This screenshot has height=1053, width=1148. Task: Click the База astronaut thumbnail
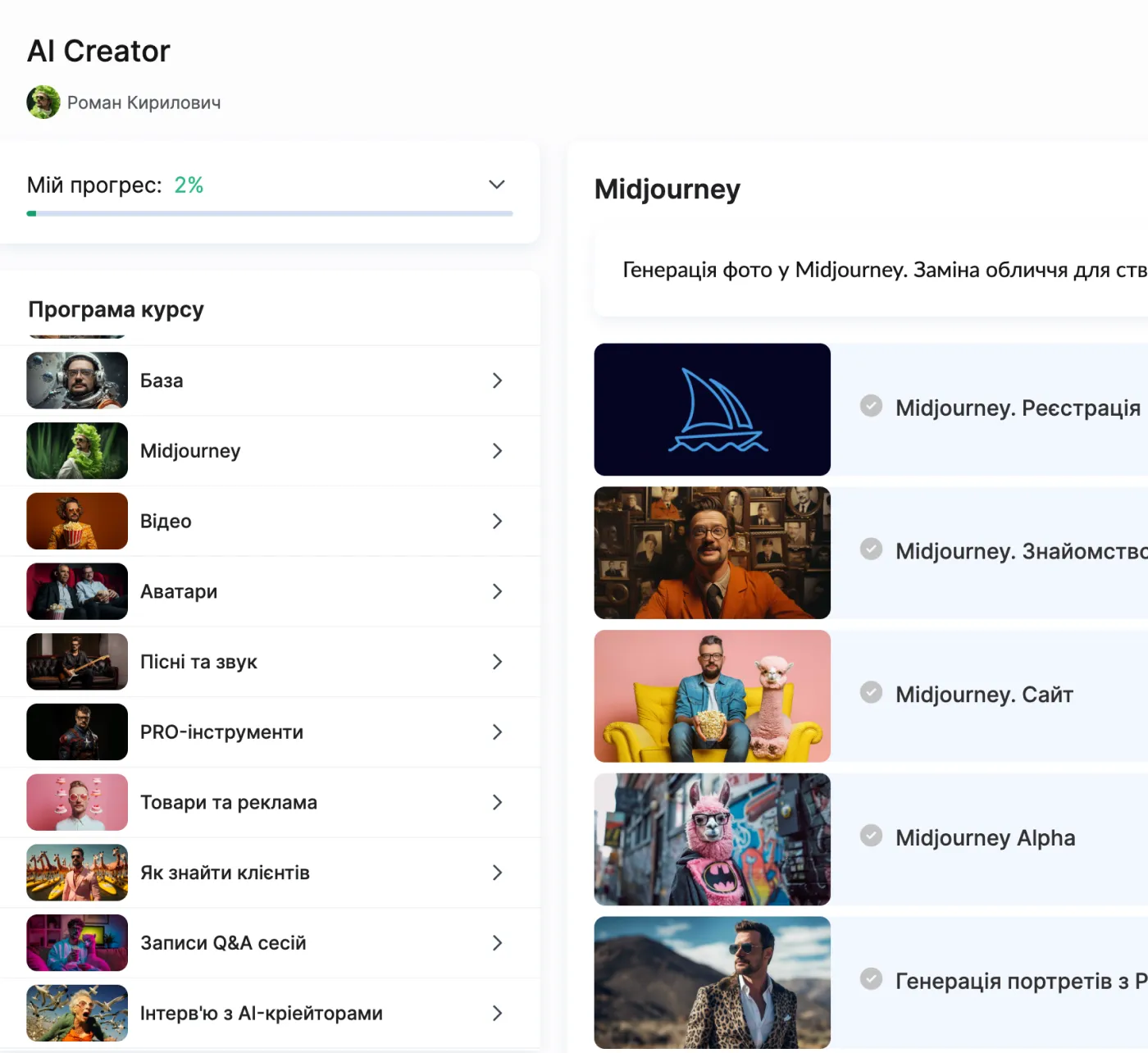77,381
